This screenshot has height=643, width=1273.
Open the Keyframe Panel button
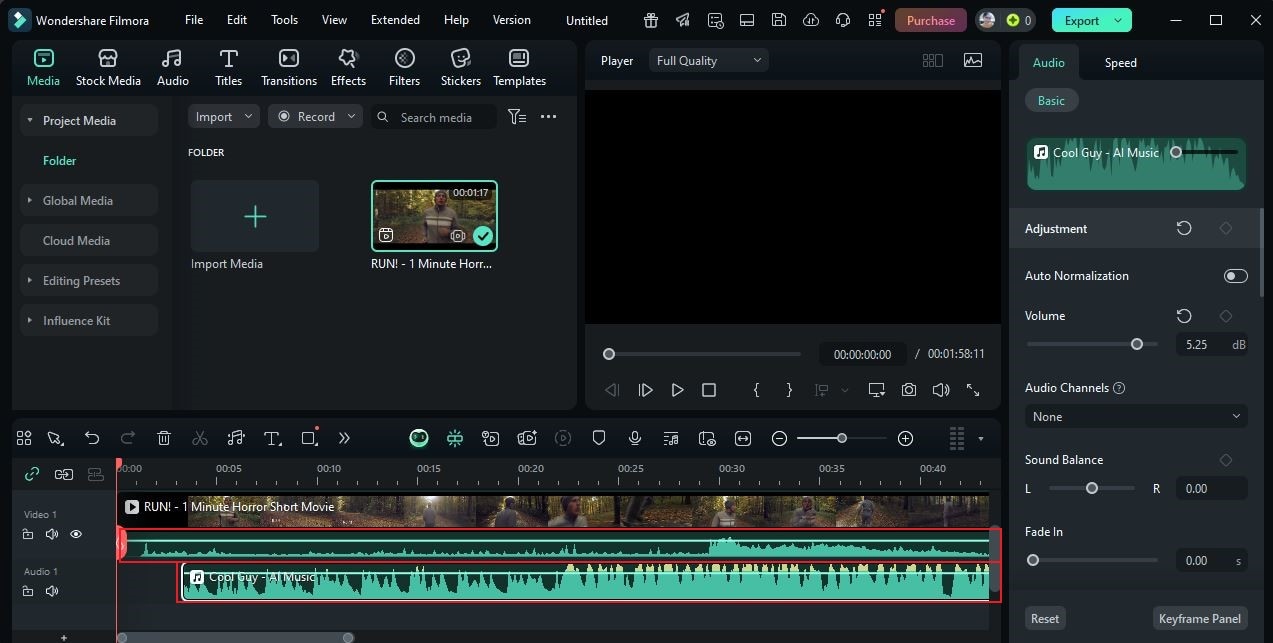point(1200,618)
